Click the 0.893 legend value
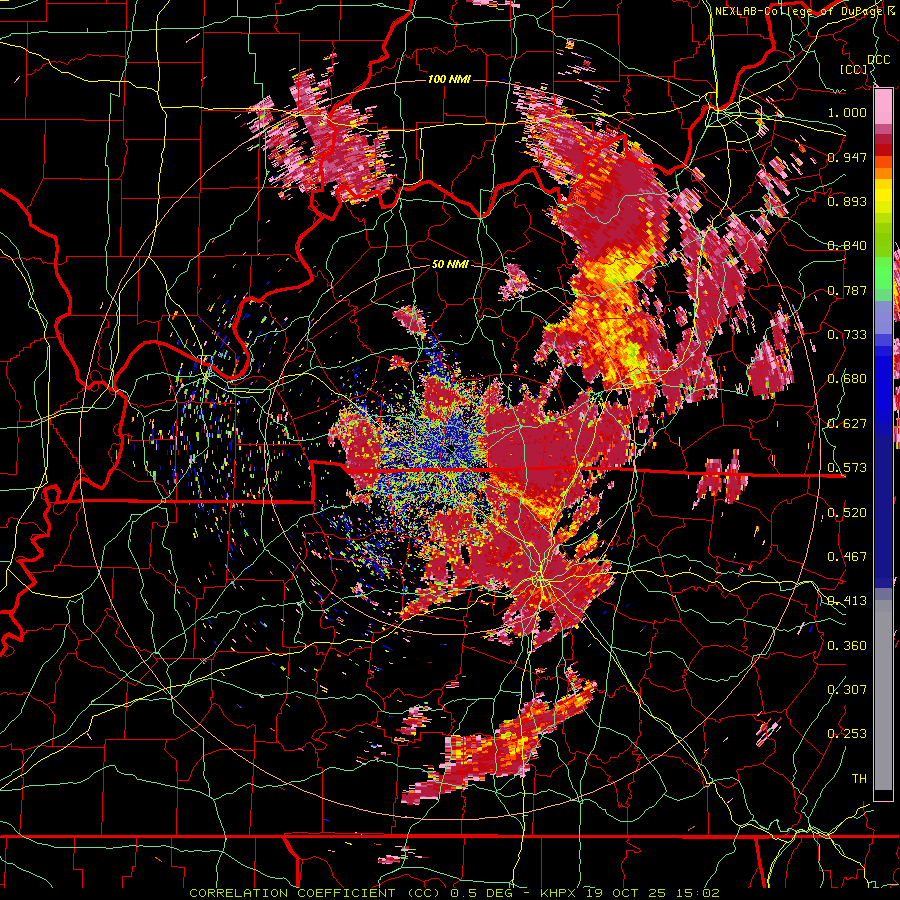This screenshot has width=900, height=900. click(847, 201)
